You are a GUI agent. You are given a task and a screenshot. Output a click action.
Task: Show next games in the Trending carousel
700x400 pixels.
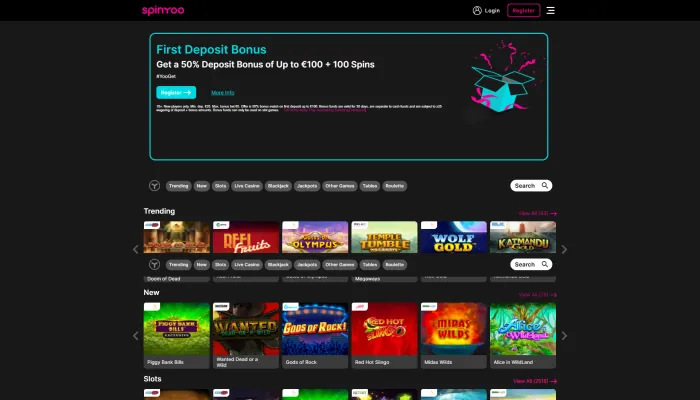click(564, 250)
